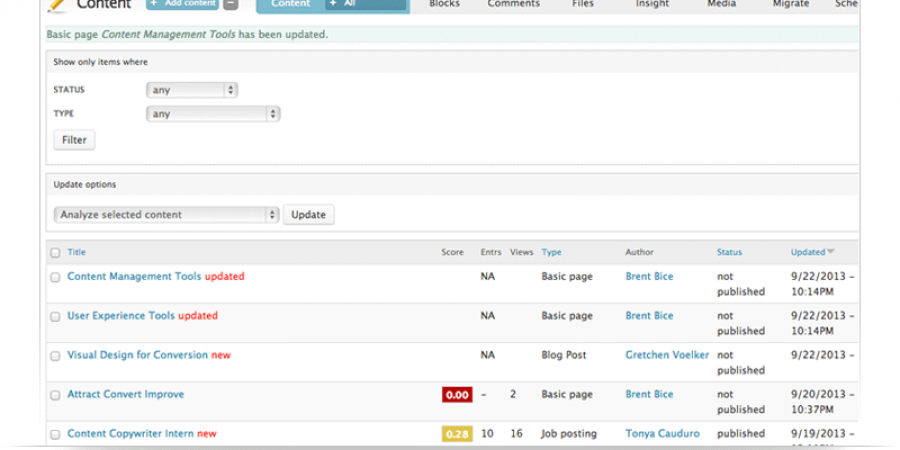
Task: Click the Show only items where heading
Action: pos(100,62)
